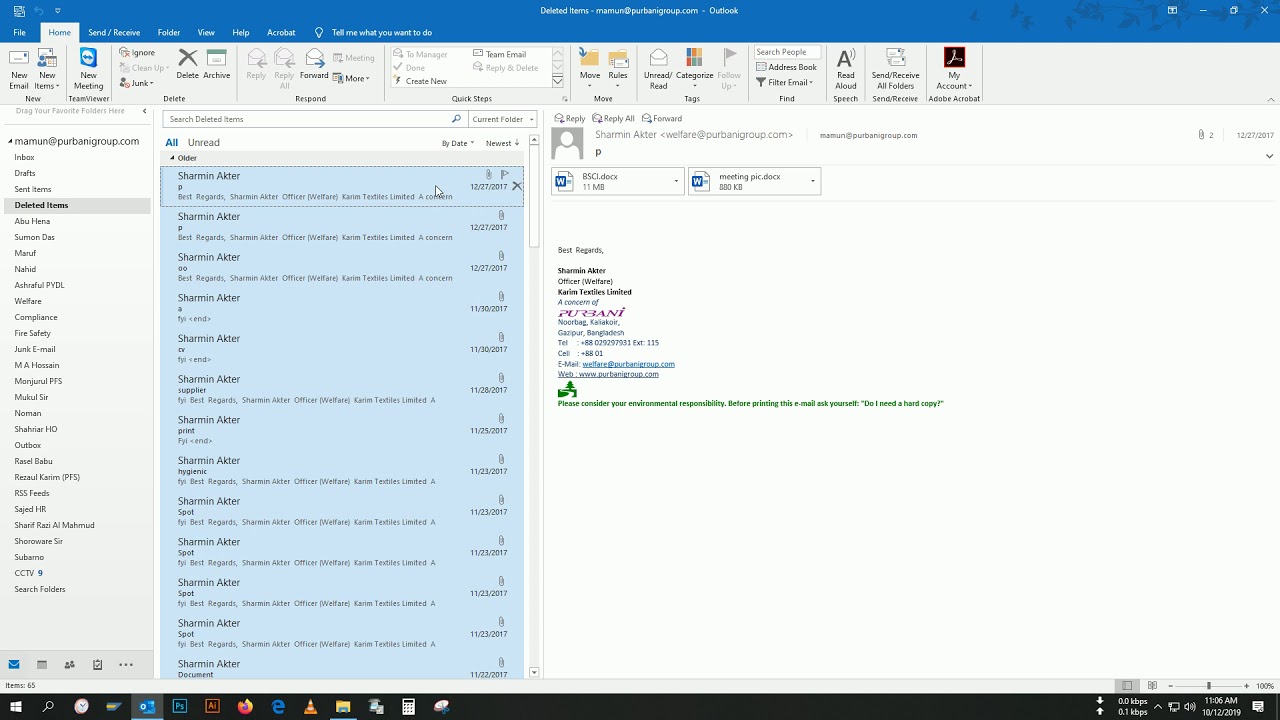1280x720 pixels.
Task: Expand Quick Steps gallery
Action: tap(557, 81)
